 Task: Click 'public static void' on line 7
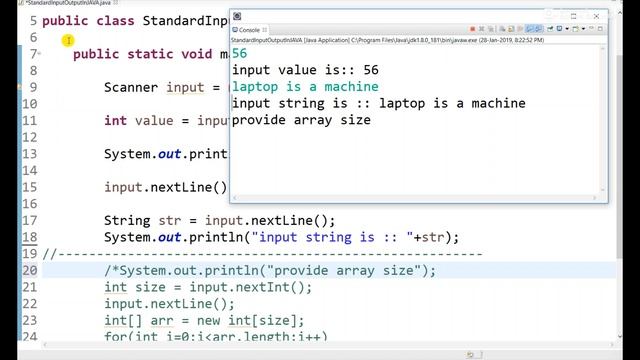(143, 54)
